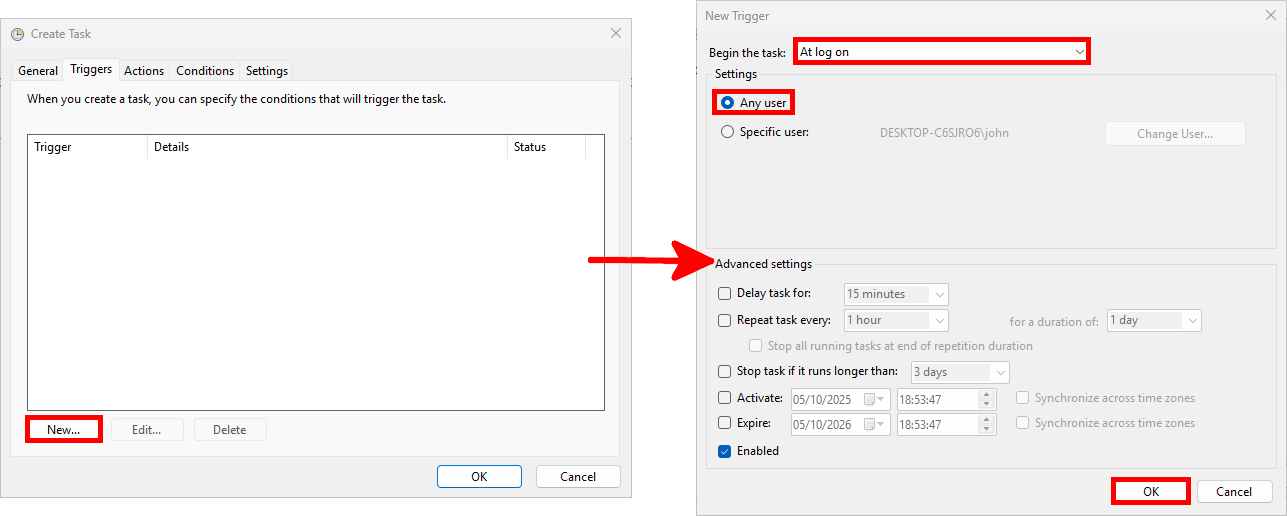Switch to the Conditions tab

point(205,71)
